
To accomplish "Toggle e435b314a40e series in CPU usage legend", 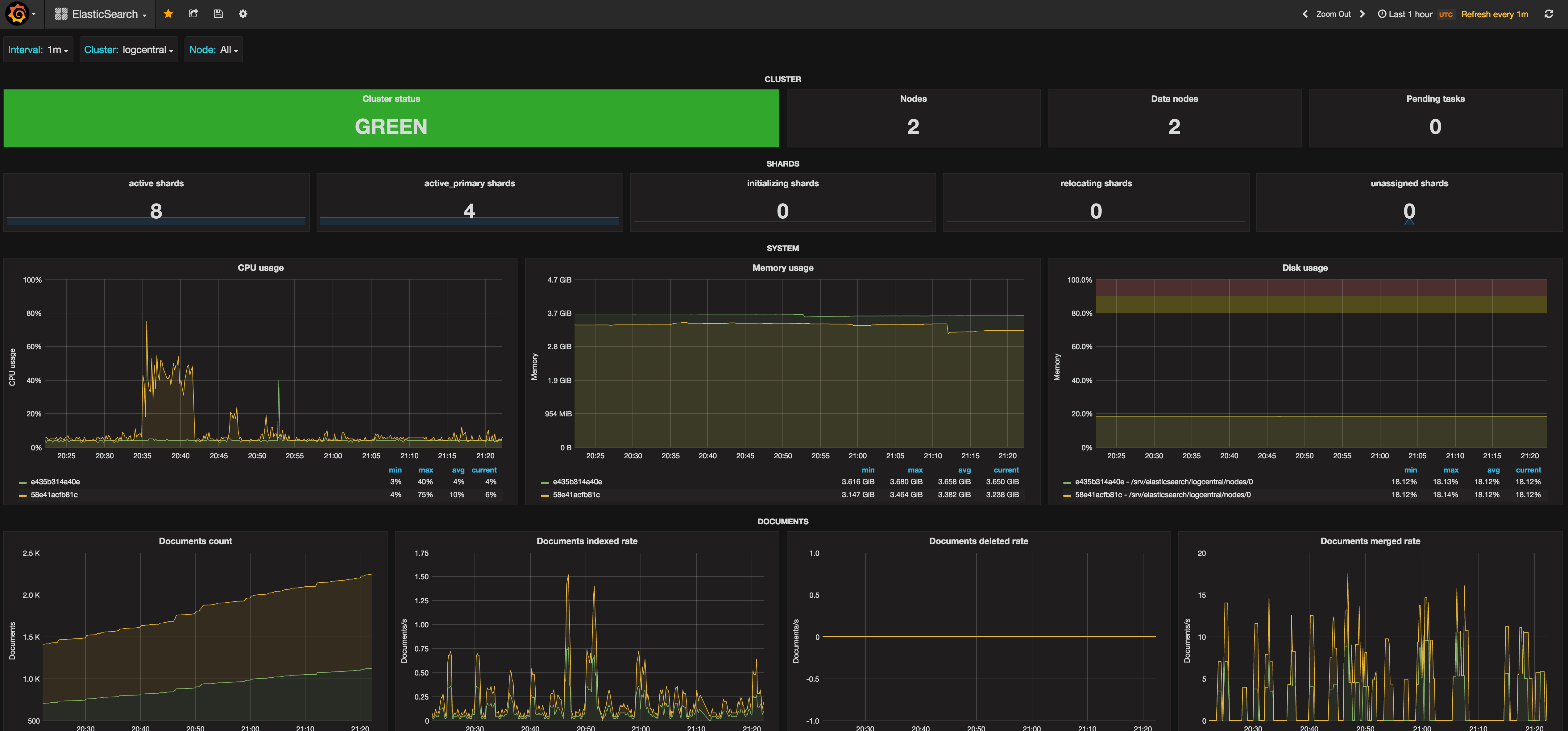I will 55,481.
